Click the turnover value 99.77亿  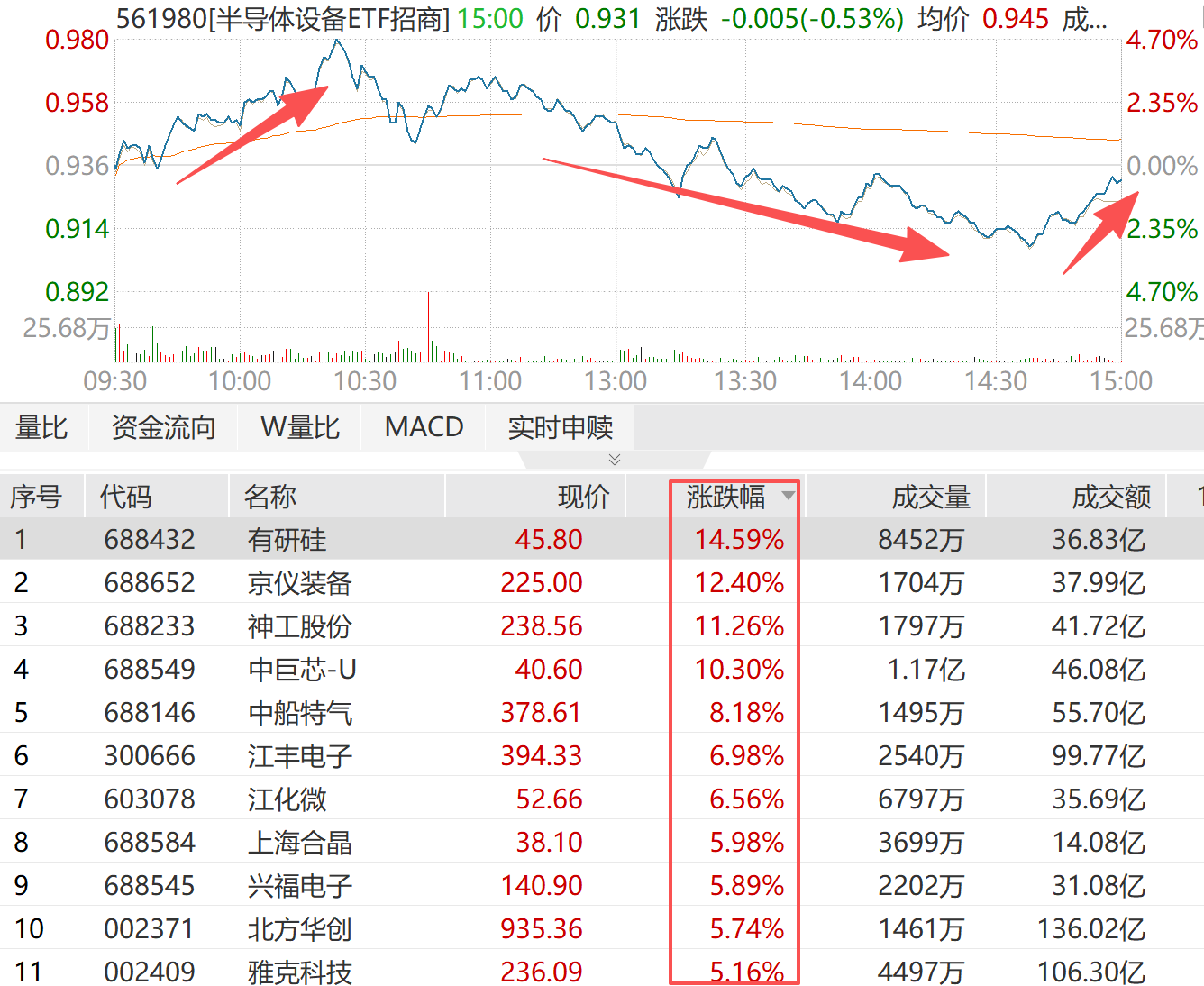click(x=1099, y=756)
